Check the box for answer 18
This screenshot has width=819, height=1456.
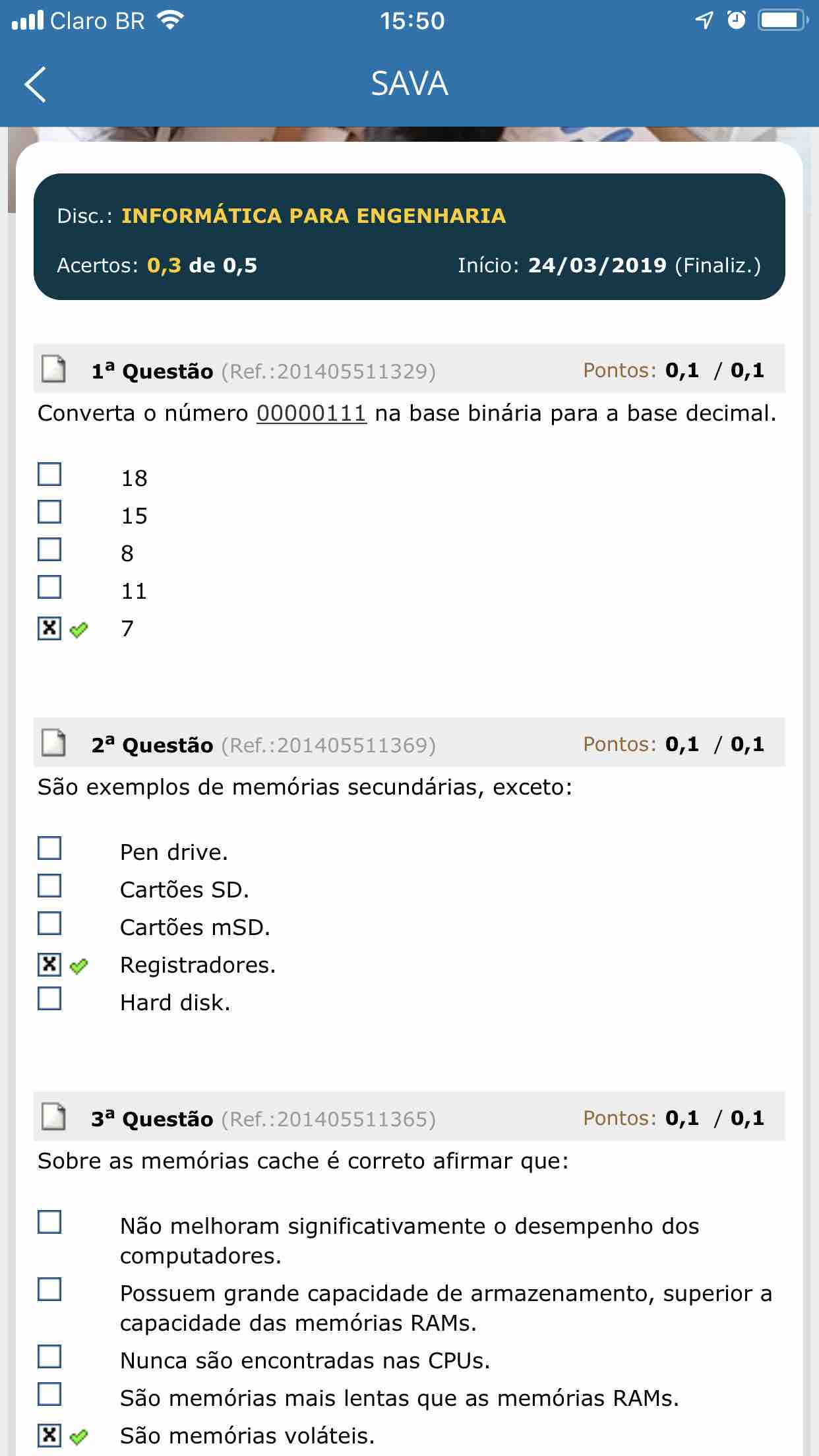(x=49, y=474)
